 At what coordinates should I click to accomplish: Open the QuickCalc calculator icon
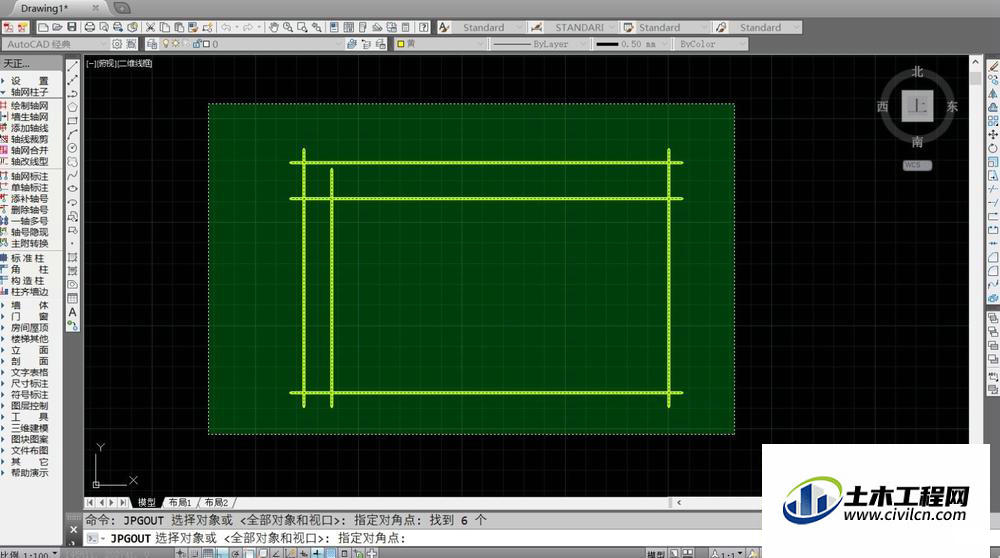coord(406,27)
